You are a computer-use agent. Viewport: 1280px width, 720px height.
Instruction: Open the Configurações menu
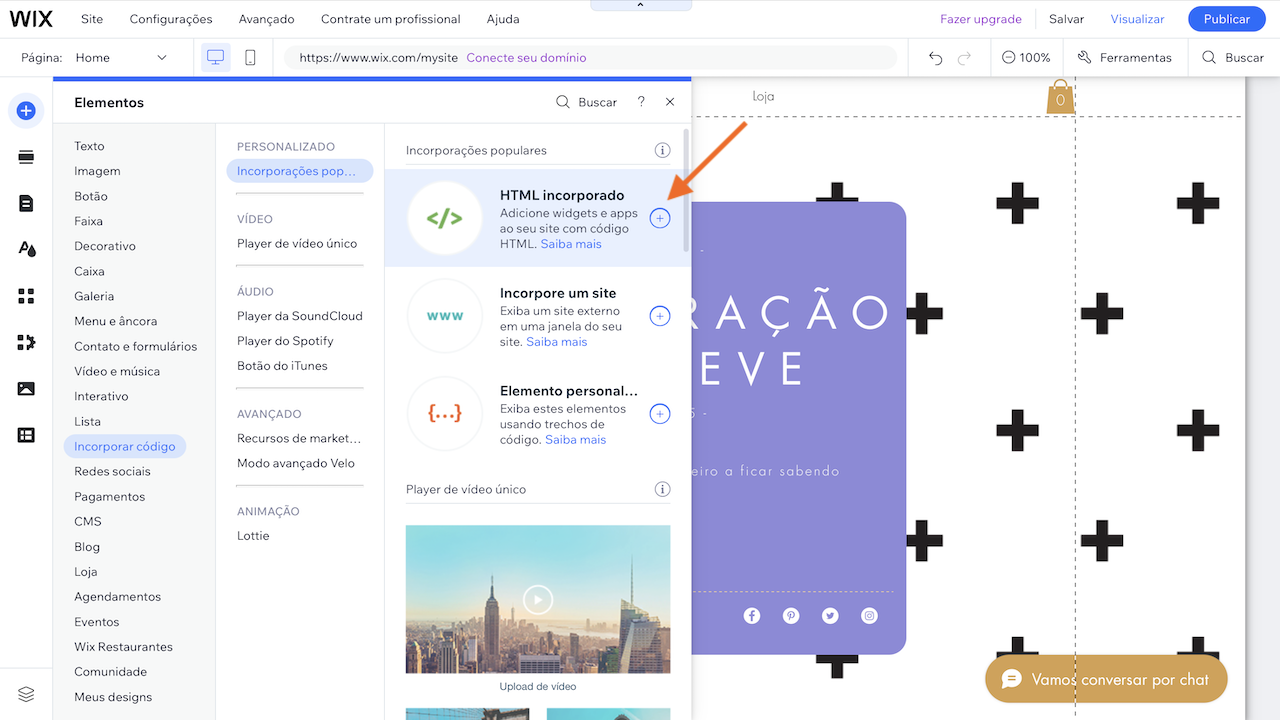171,18
